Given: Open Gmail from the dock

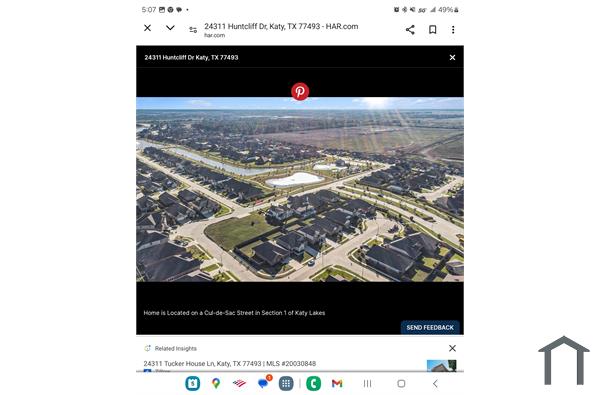Looking at the screenshot, I should coord(337,383).
